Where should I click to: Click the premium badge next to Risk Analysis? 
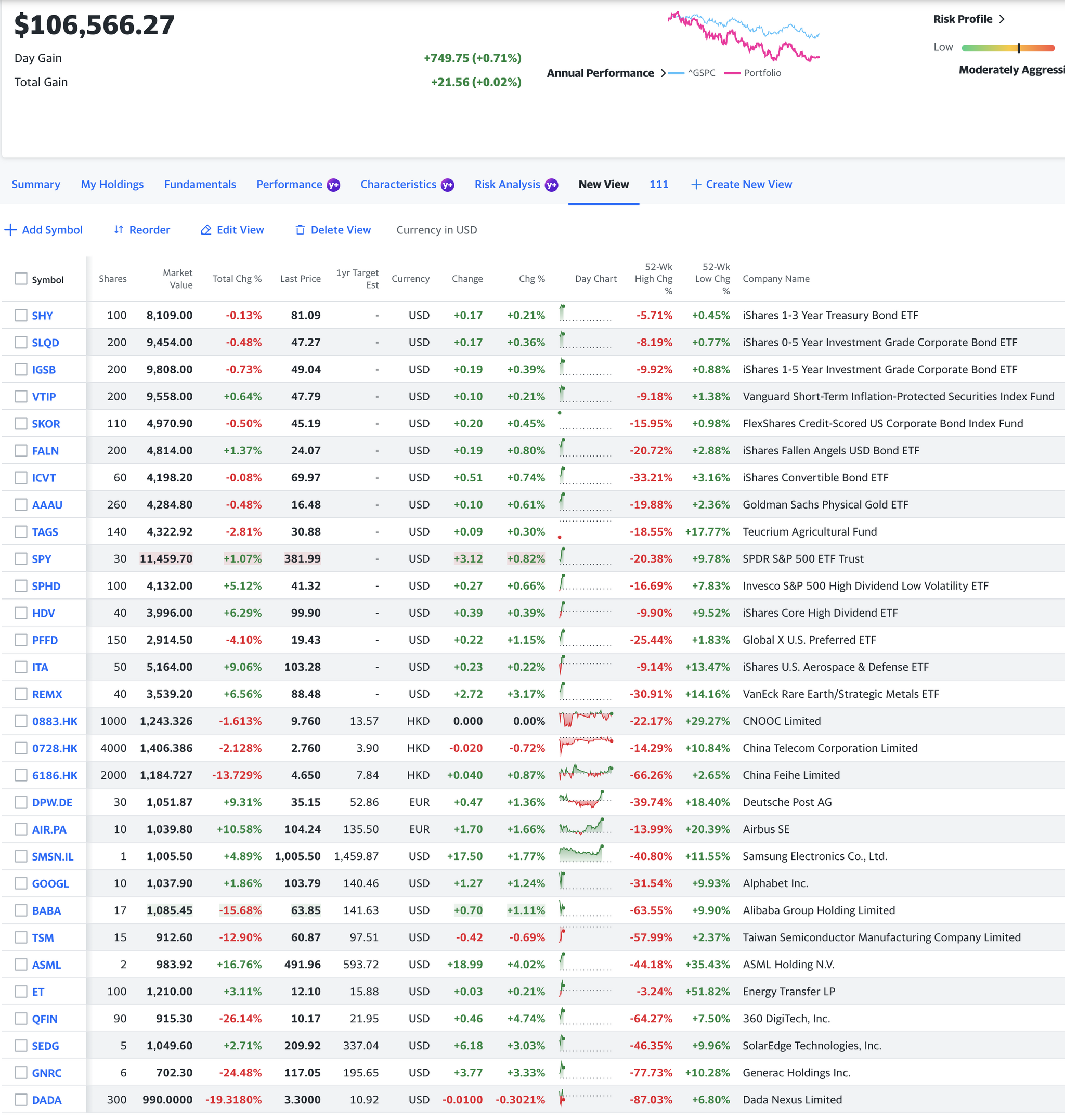(551, 185)
